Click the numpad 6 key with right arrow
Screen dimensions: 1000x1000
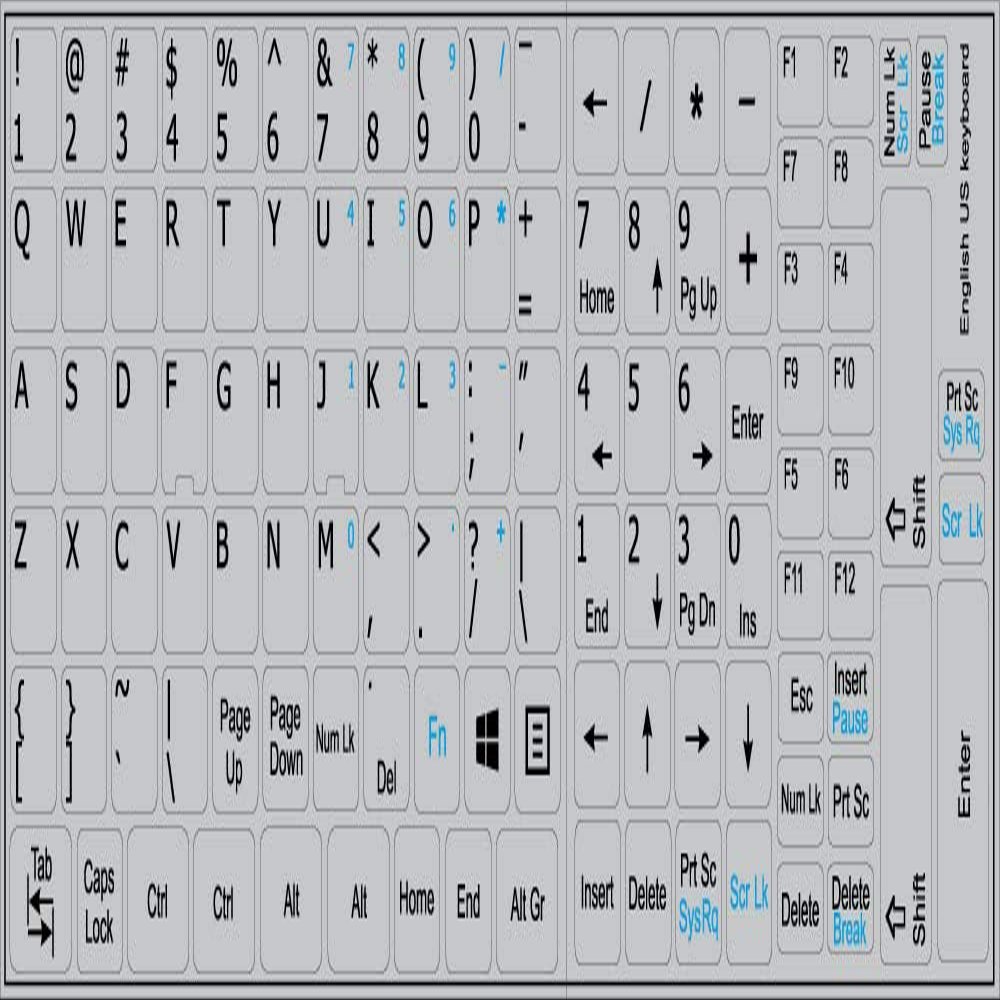[697, 420]
